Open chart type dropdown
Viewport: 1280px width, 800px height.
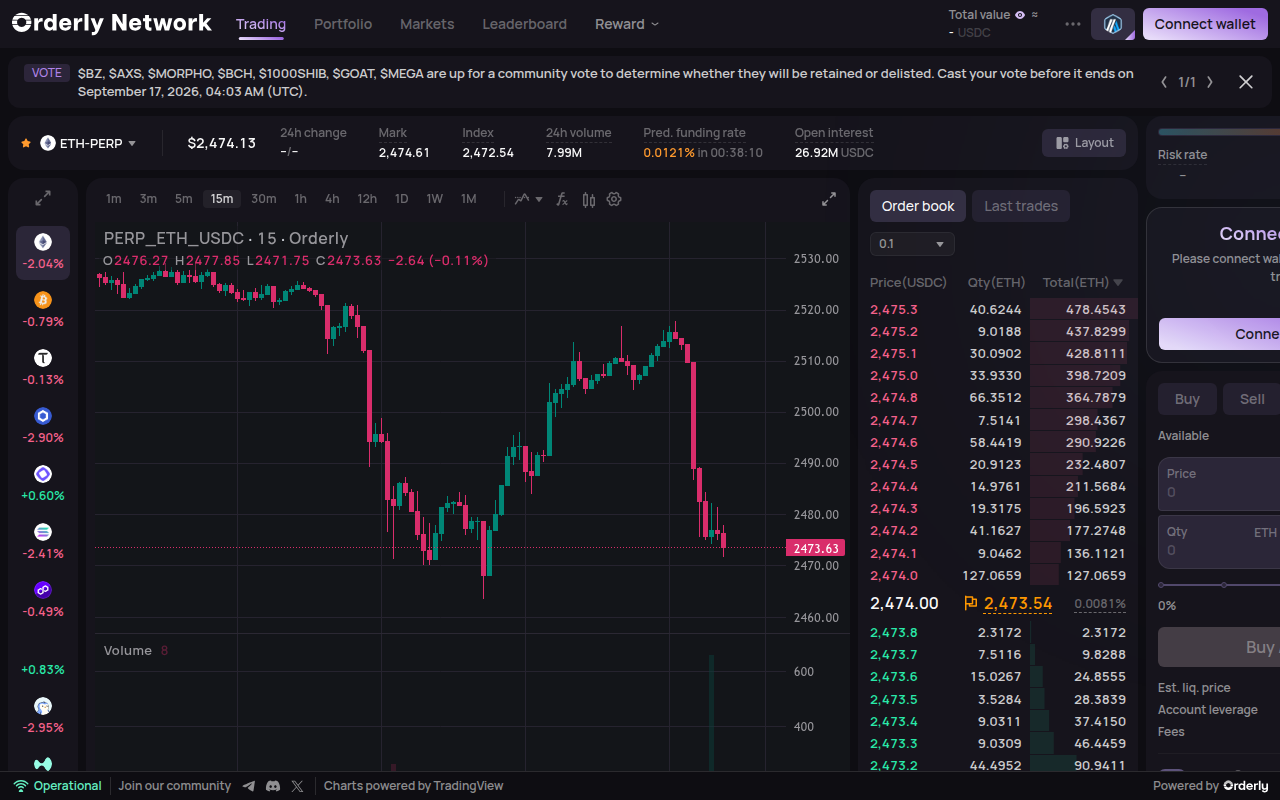pyautogui.click(x=529, y=199)
